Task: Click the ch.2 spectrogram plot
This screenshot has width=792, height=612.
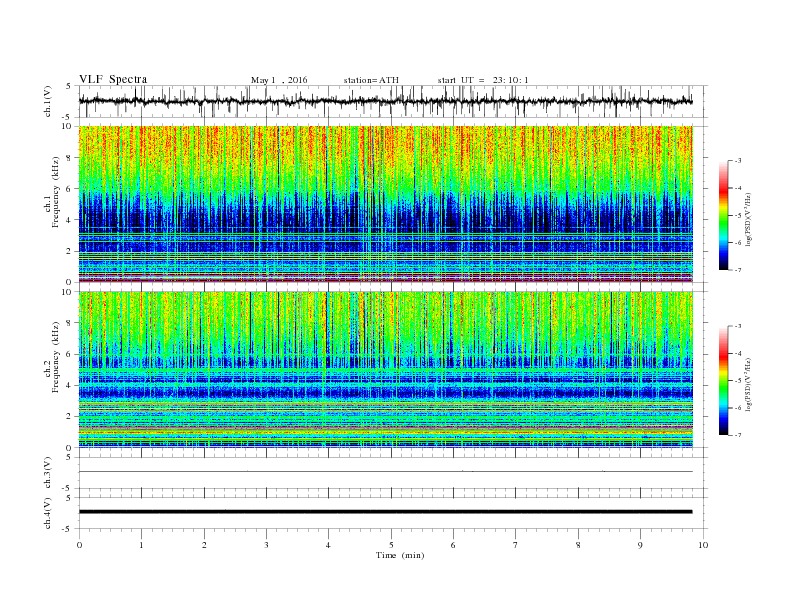Action: tap(386, 369)
